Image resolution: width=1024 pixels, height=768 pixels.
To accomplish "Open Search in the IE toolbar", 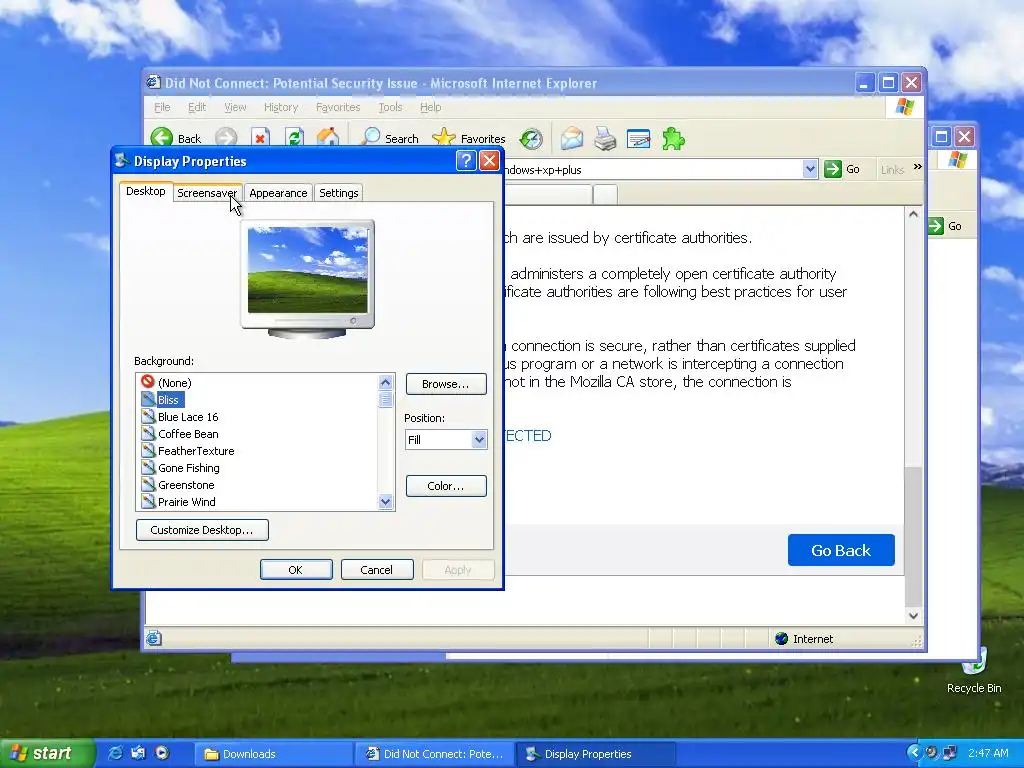I will click(390, 138).
